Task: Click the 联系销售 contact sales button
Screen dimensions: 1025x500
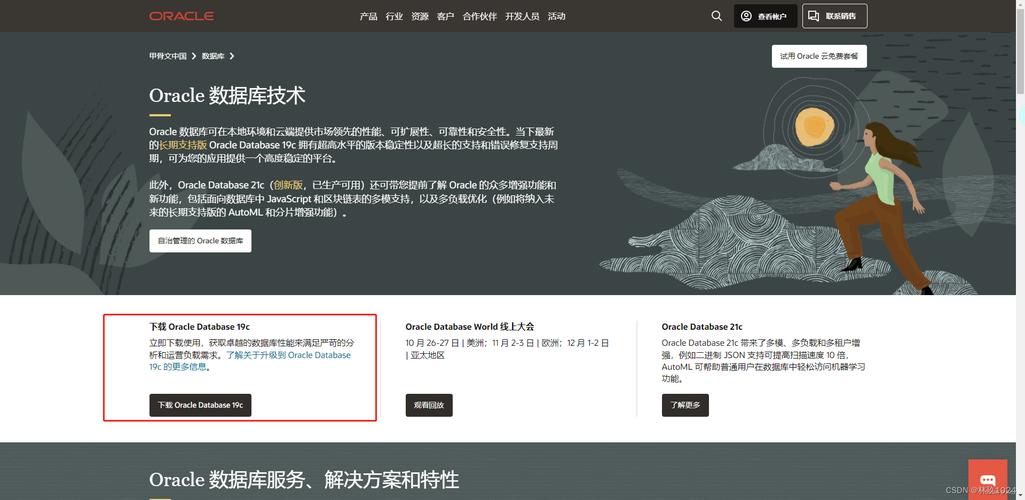Action: [834, 16]
